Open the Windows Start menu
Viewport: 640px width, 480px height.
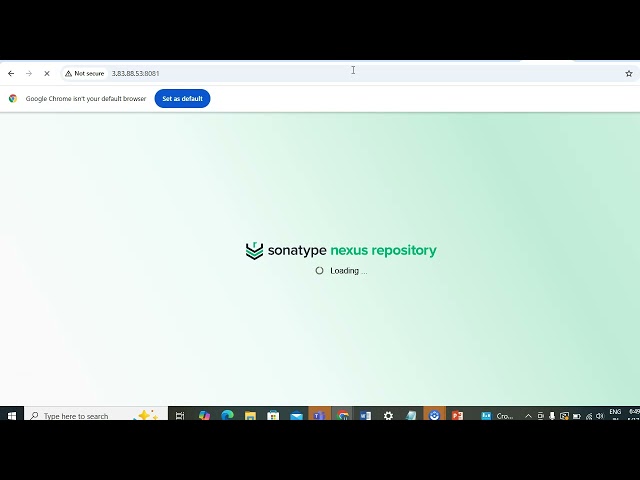[x=11, y=415]
